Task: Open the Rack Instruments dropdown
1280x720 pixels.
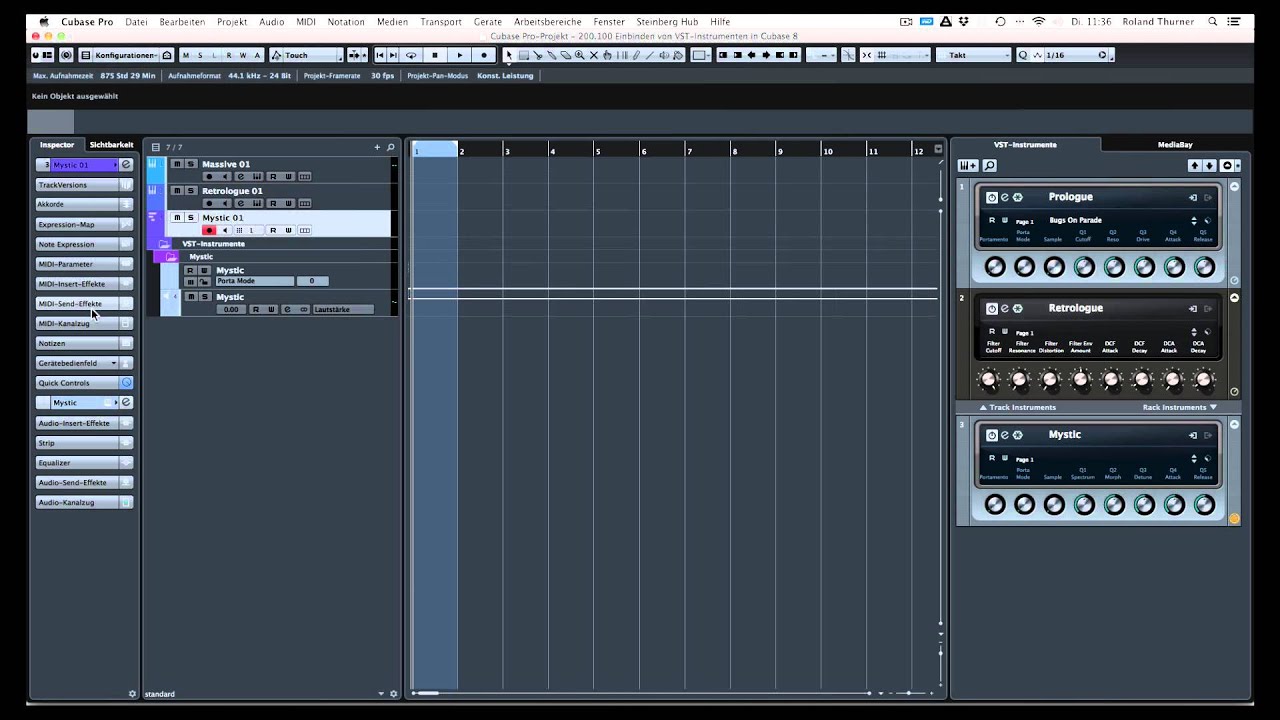Action: [x=1180, y=408]
